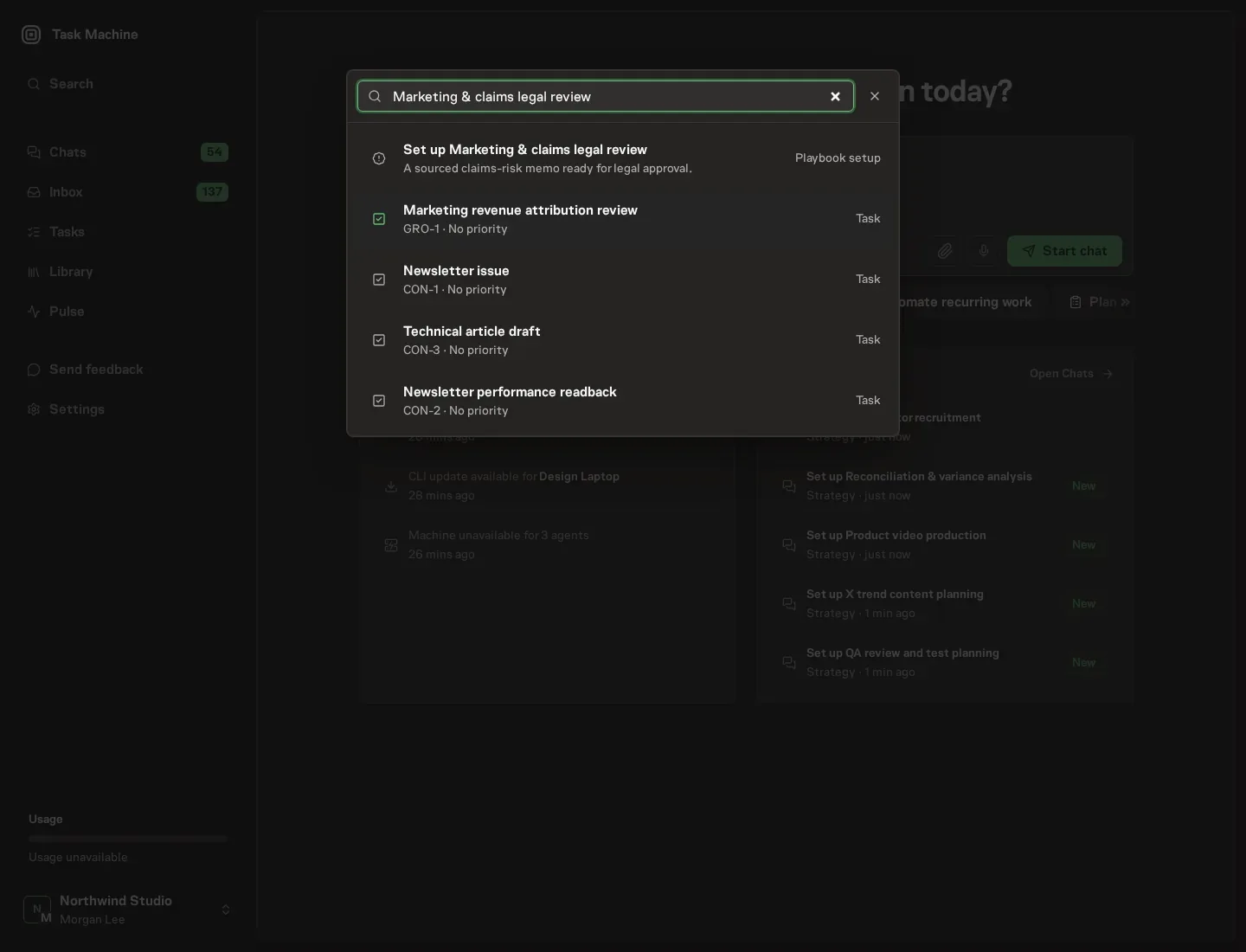Click the machine icon beside Machine unavailable notice

pyautogui.click(x=391, y=545)
